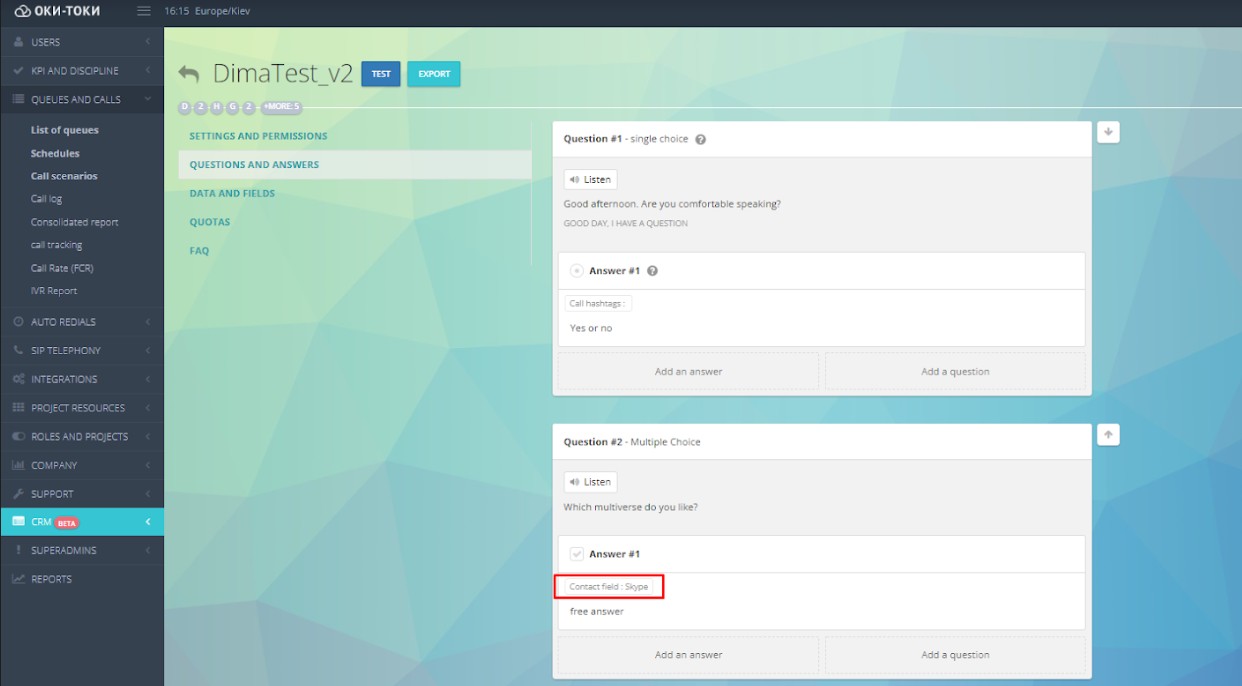Click the 'H' breadcrumb bubble
1242x686 pixels.
[217, 107]
